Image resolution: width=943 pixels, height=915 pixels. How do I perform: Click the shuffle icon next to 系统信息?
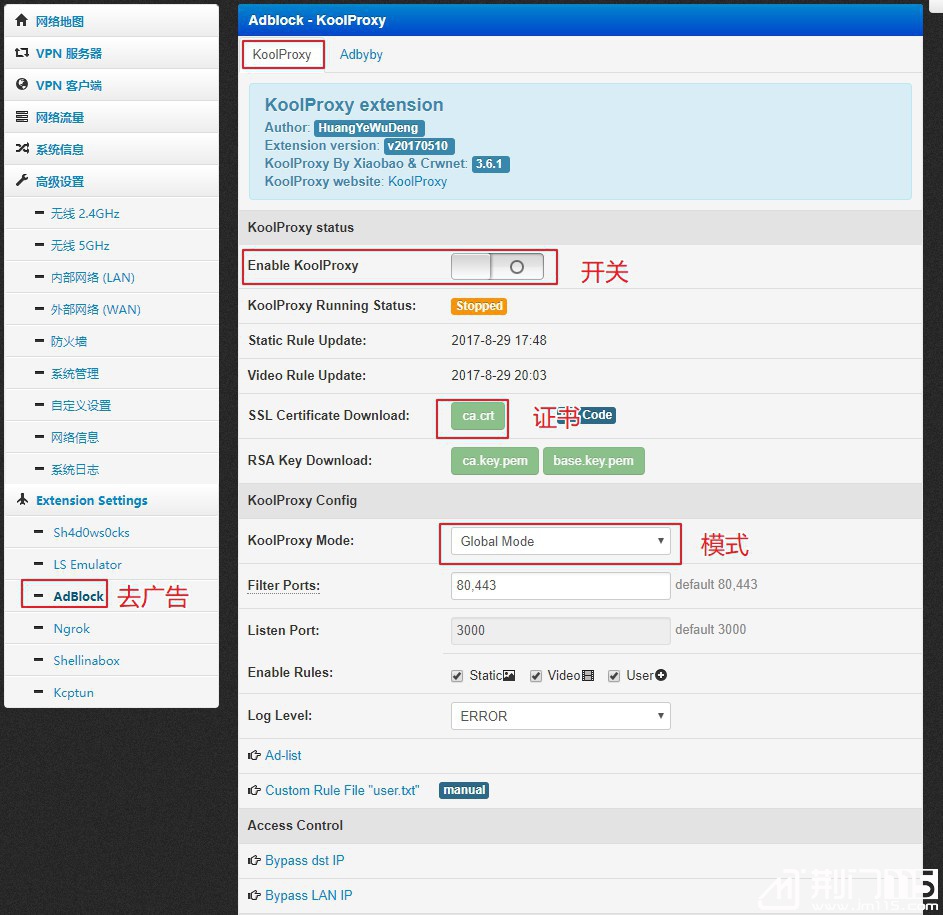22,148
